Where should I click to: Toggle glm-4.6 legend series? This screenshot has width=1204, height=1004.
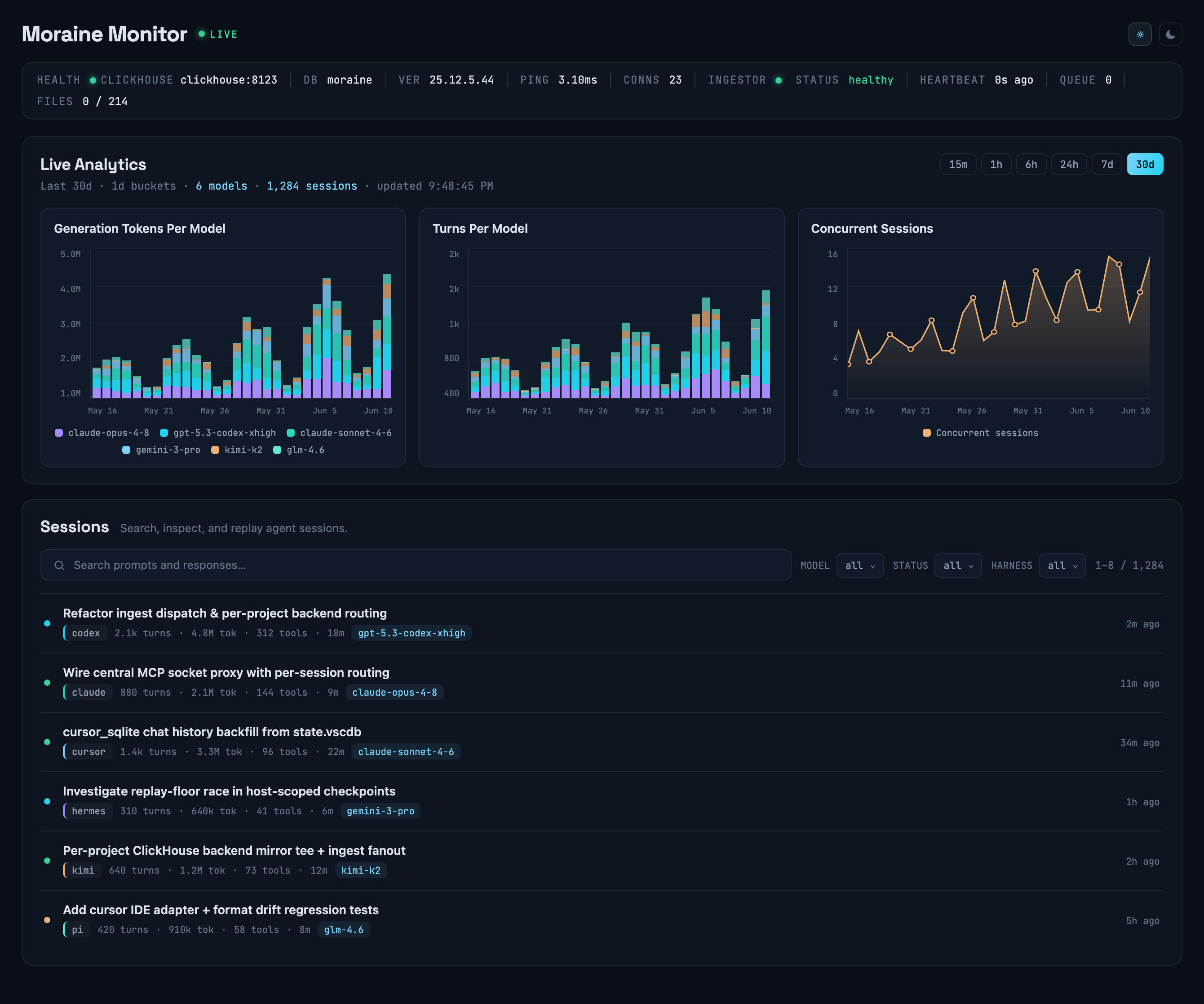coord(299,450)
